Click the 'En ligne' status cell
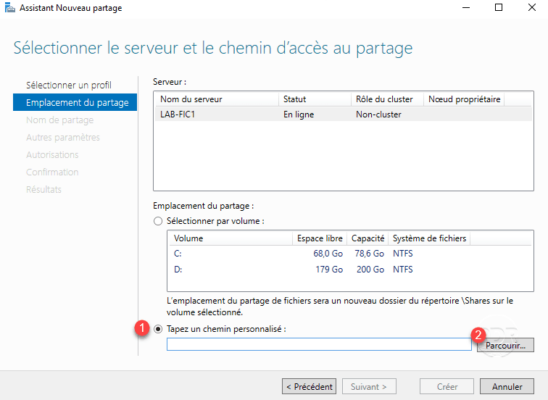The height and width of the screenshot is (400, 548). click(x=298, y=115)
